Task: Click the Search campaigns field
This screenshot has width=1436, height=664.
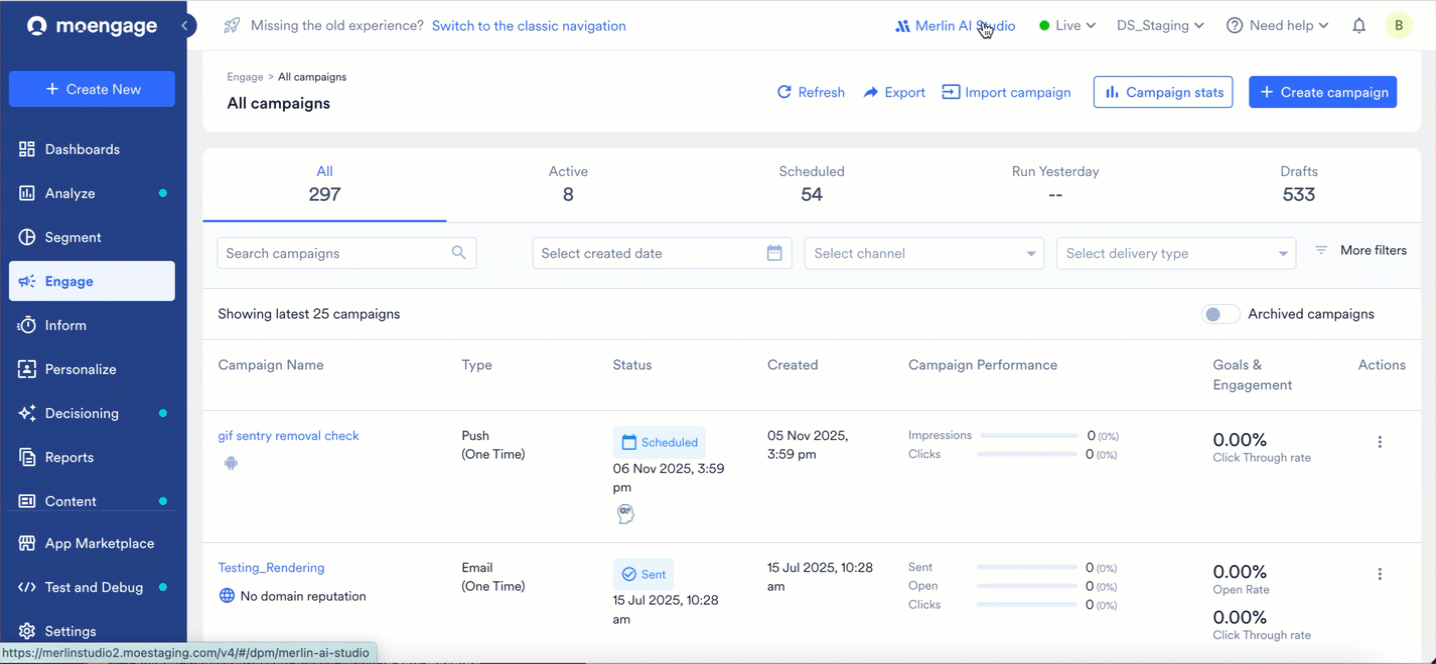Action: point(346,253)
